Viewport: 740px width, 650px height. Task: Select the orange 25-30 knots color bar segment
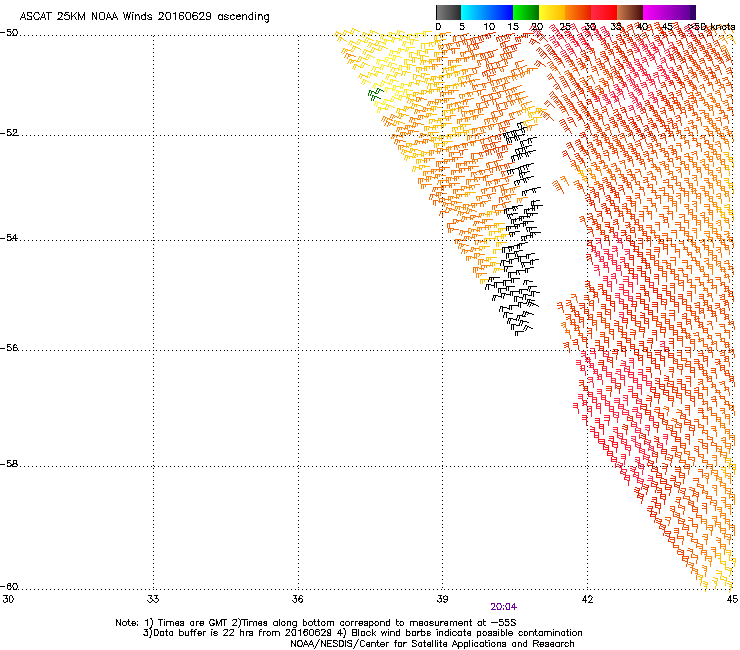(578, 12)
